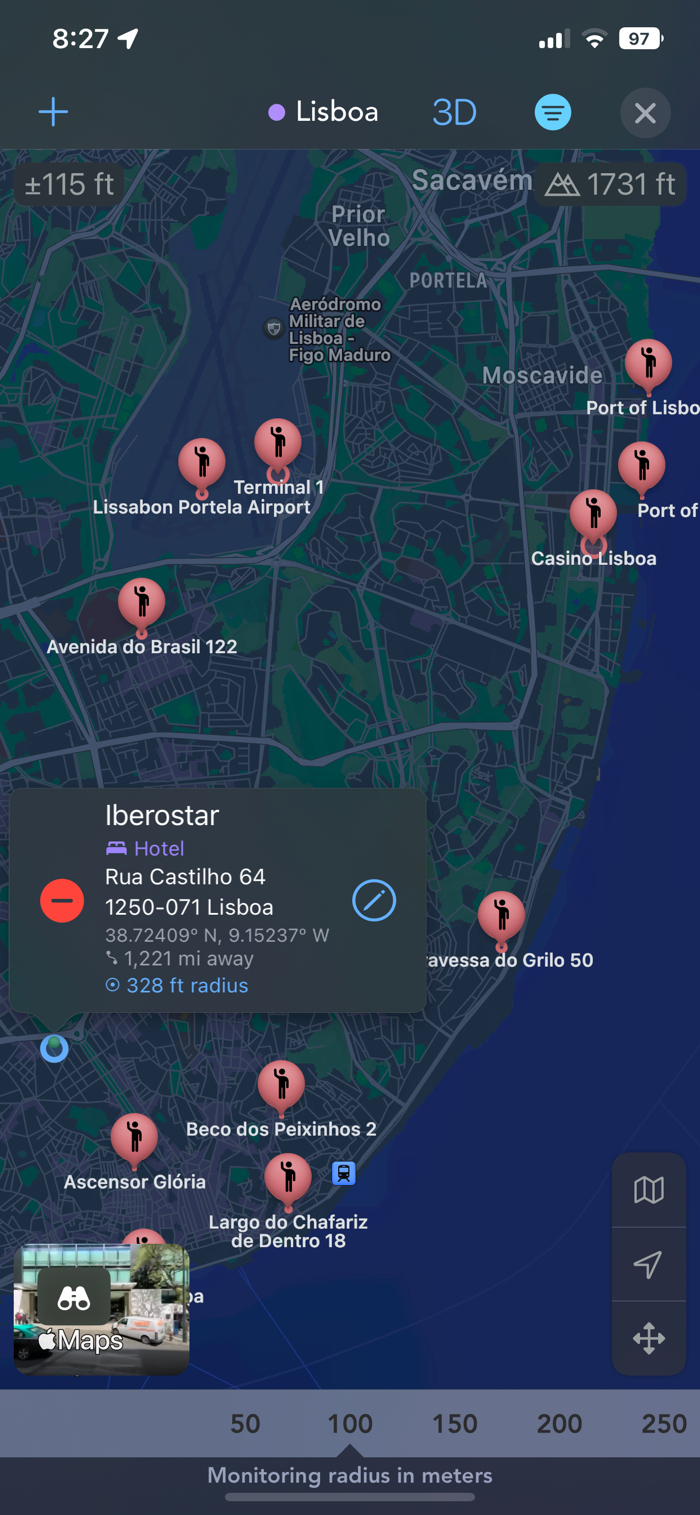Tap the plus icon to add location
The image size is (700, 1515).
[x=53, y=112]
